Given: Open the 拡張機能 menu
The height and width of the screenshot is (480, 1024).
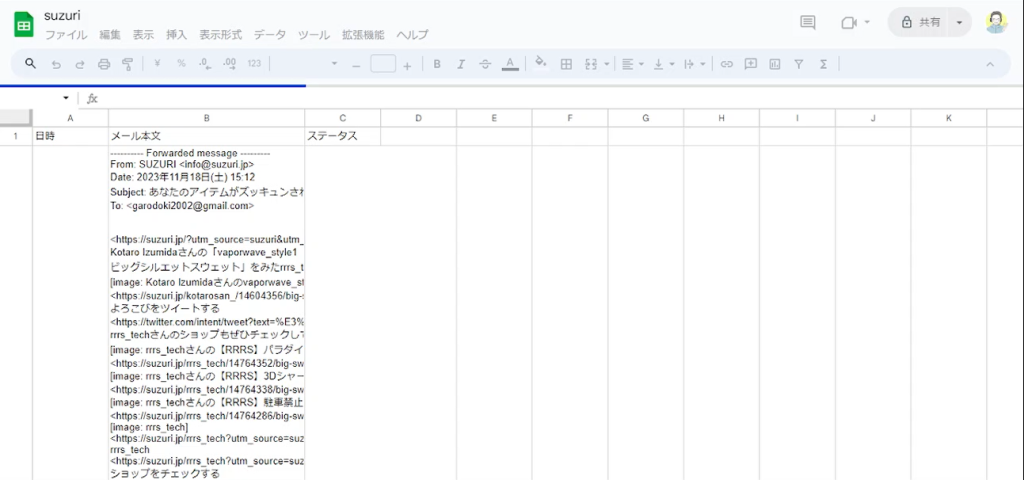Looking at the screenshot, I should [362, 35].
